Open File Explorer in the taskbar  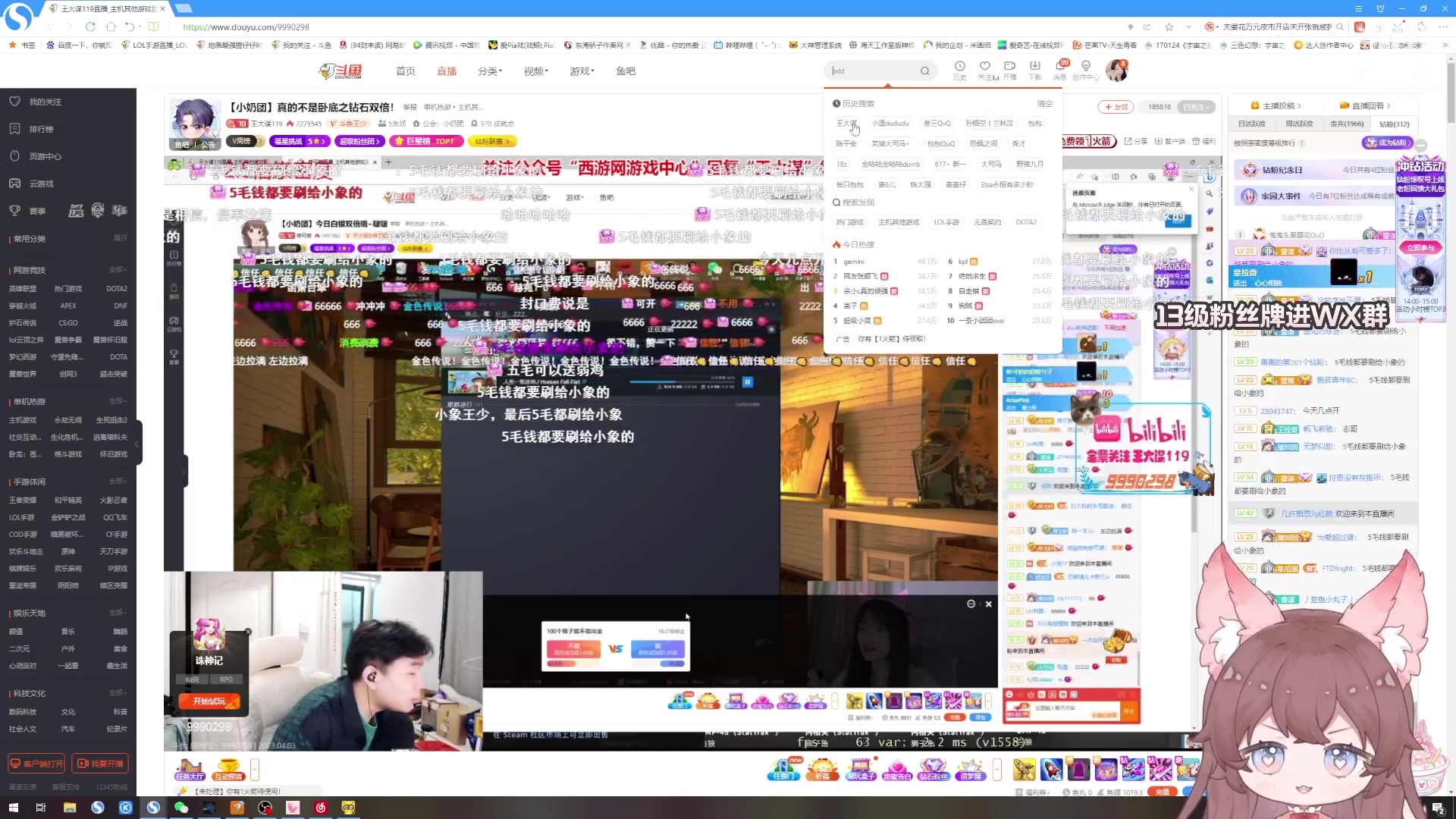pyautogui.click(x=70, y=808)
